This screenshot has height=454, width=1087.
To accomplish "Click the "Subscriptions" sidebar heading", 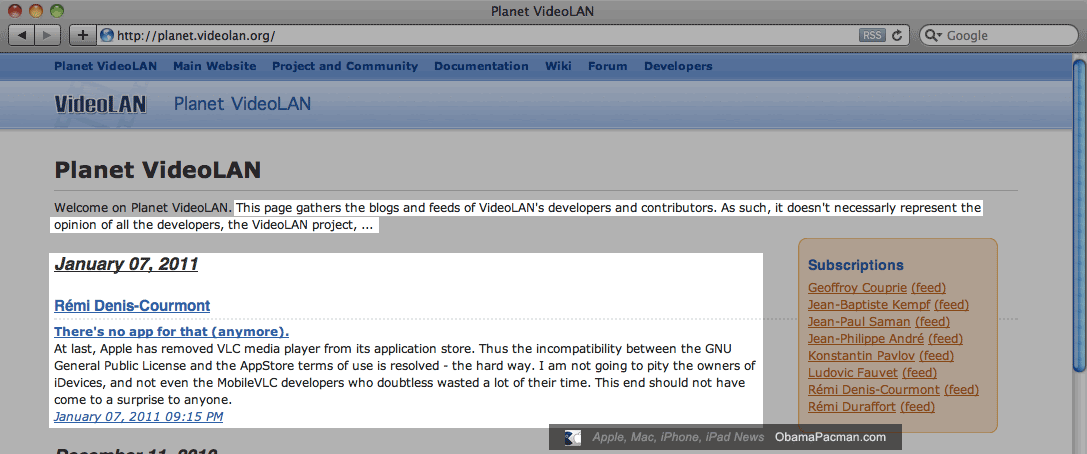I will (855, 265).
